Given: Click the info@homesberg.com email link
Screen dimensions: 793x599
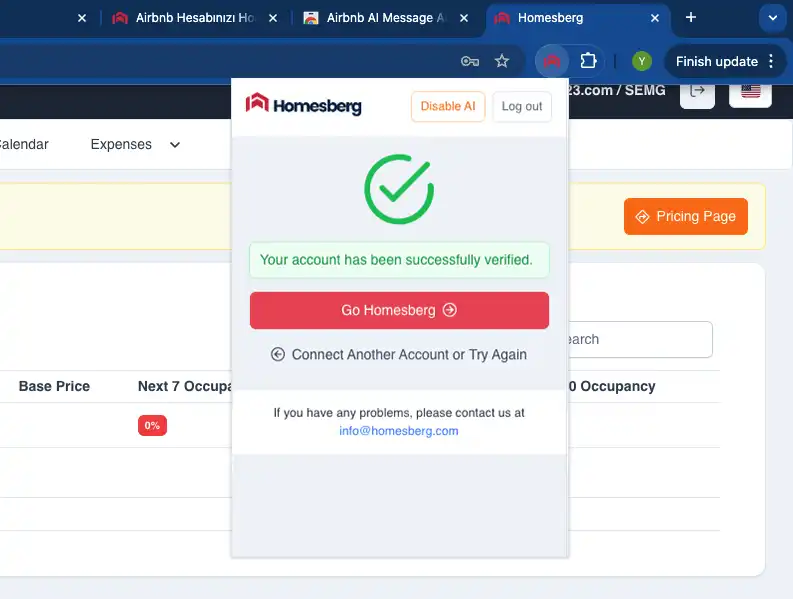Looking at the screenshot, I should 399,431.
